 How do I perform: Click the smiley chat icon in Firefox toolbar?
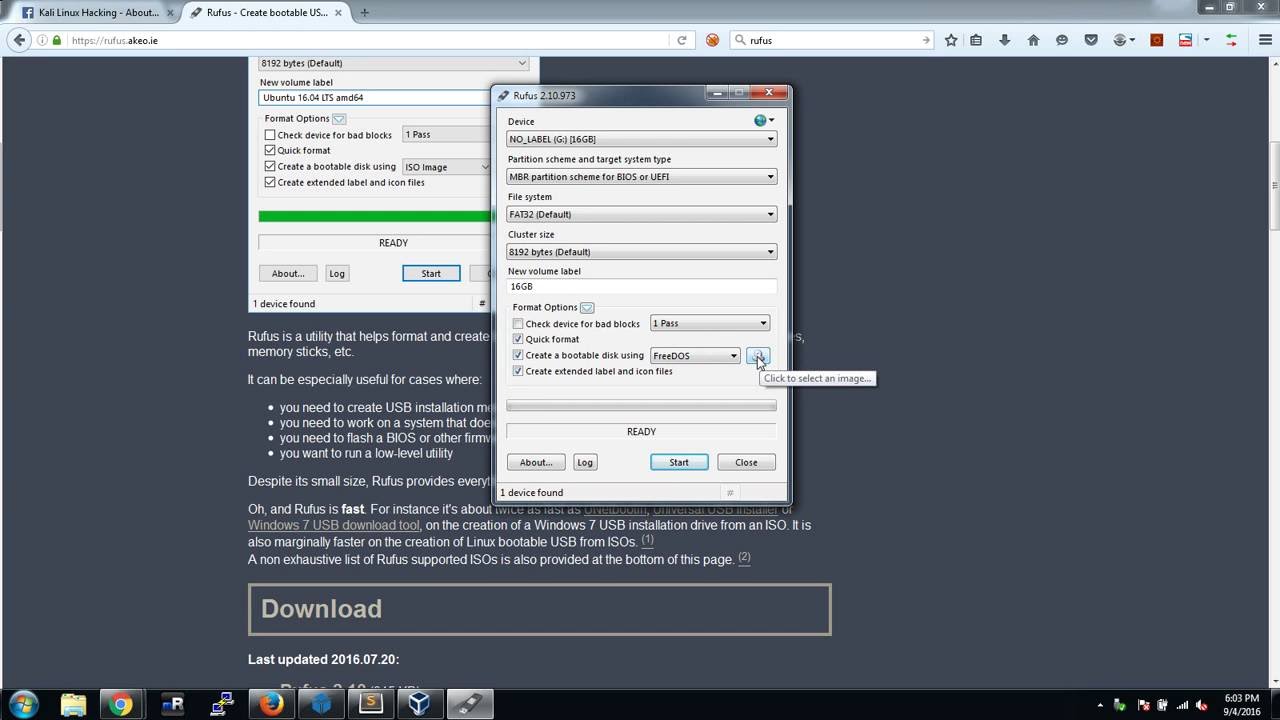1062,40
